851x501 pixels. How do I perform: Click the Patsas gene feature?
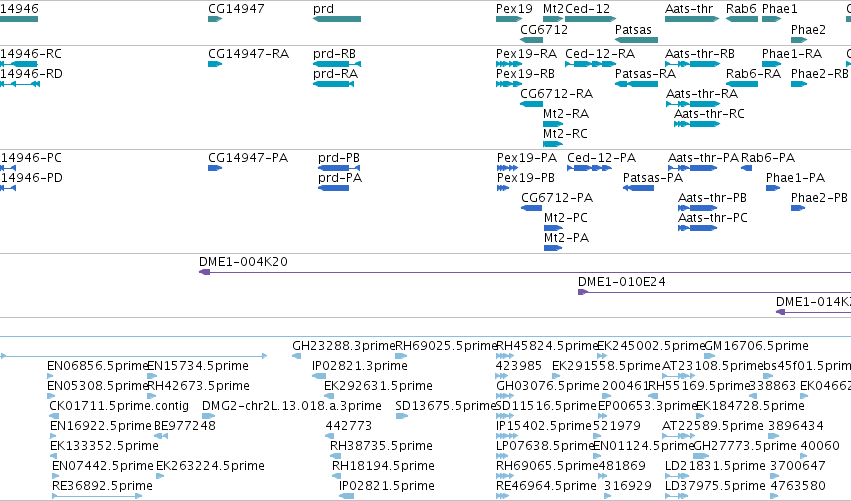pyautogui.click(x=636, y=40)
